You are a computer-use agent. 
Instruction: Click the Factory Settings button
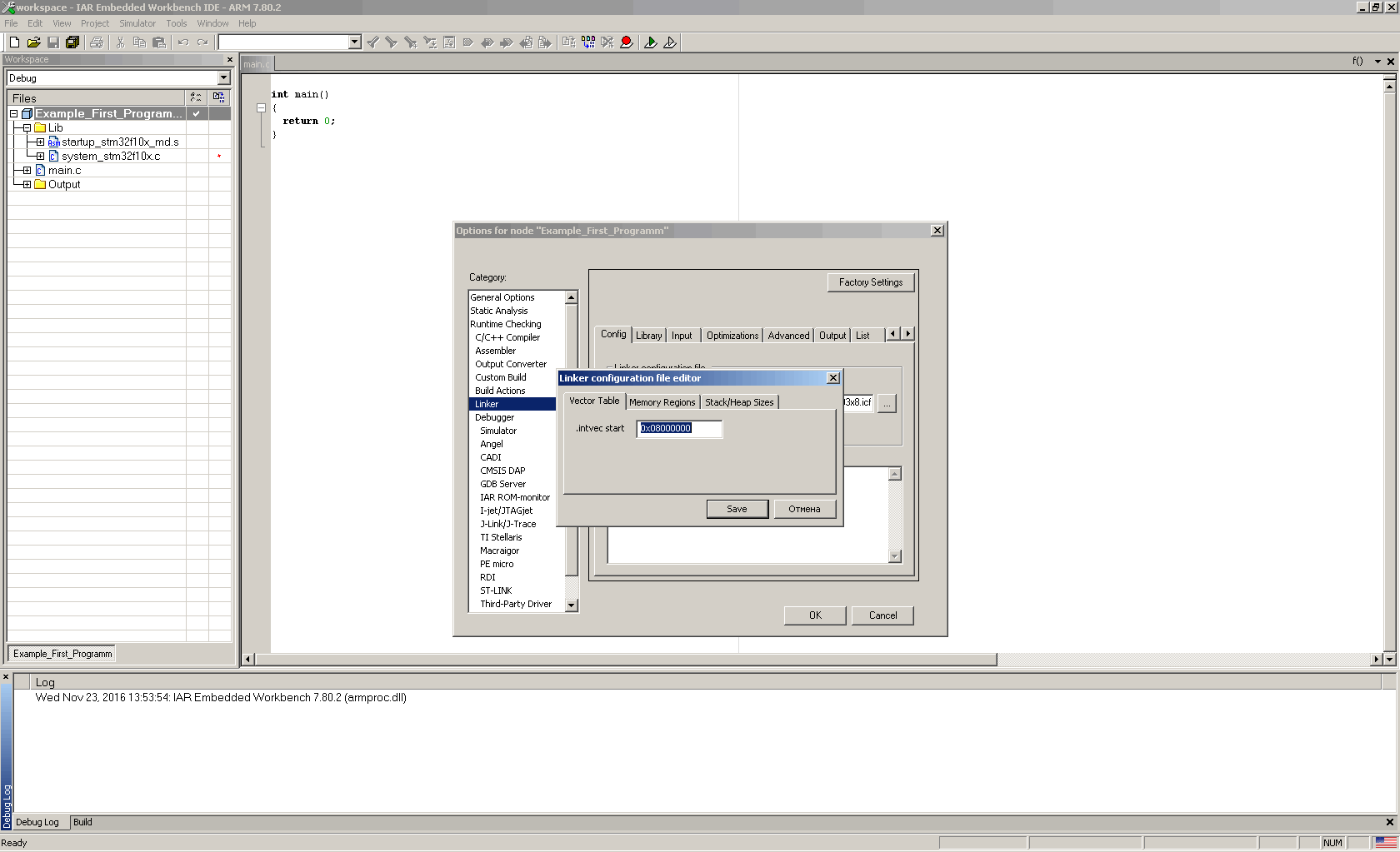tap(870, 282)
